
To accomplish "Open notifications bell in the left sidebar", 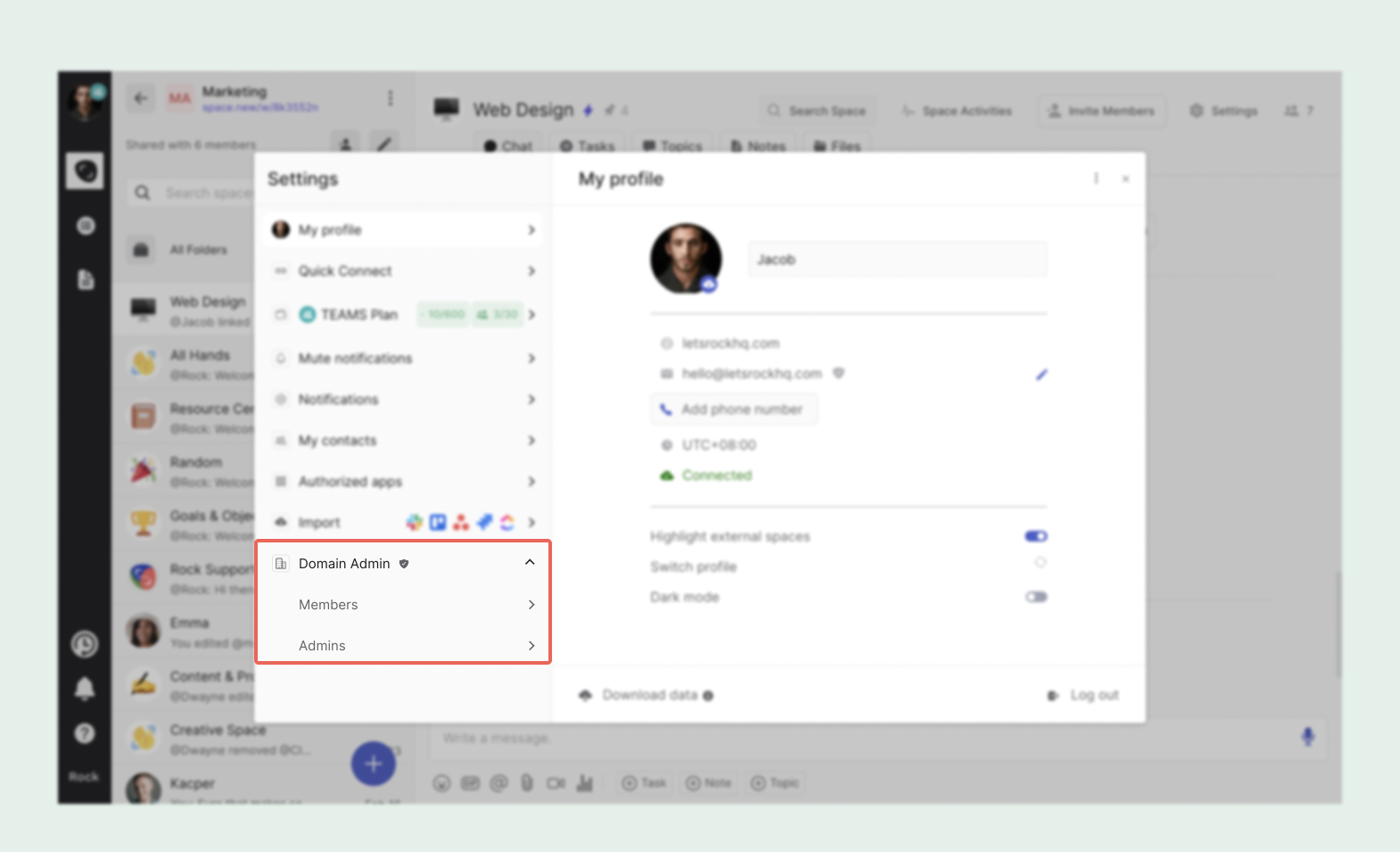I will click(x=85, y=688).
